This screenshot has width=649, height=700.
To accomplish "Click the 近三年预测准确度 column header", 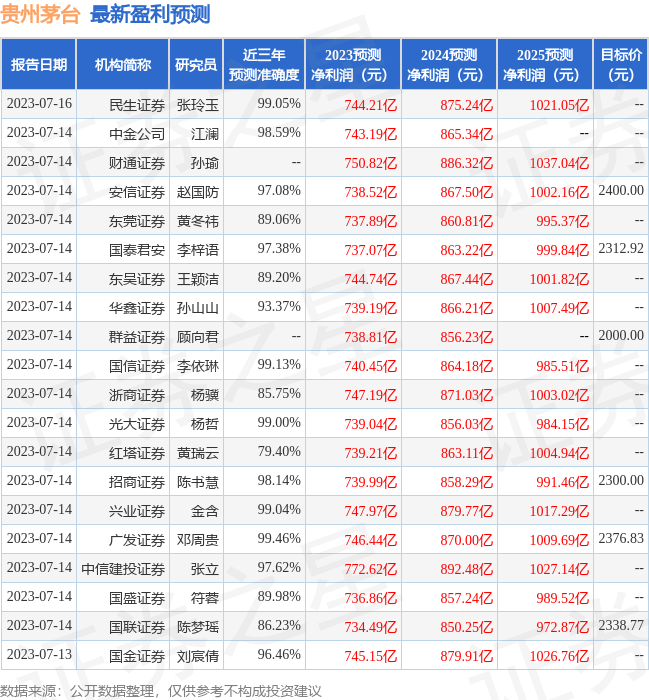I will [x=264, y=65].
